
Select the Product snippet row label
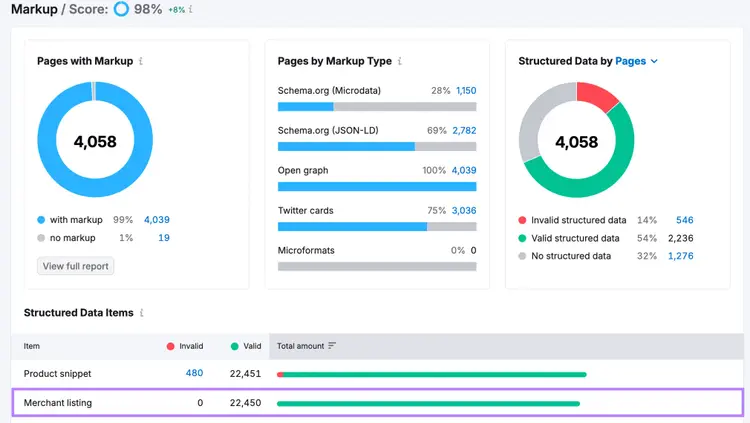point(57,374)
